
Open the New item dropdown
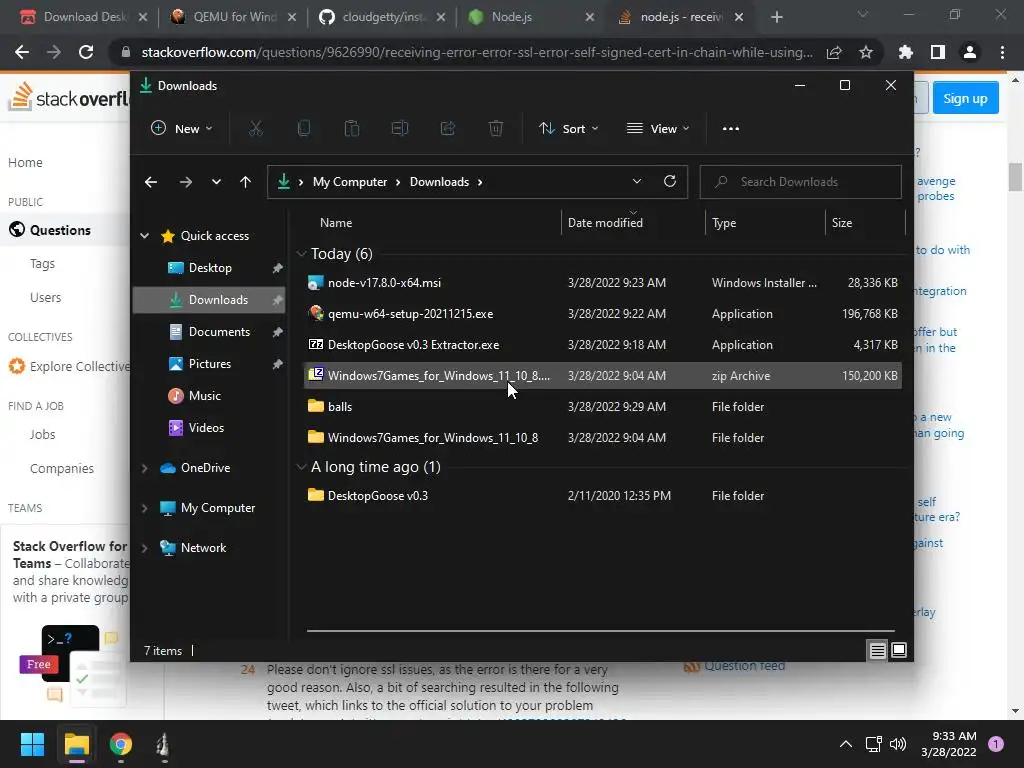click(182, 129)
